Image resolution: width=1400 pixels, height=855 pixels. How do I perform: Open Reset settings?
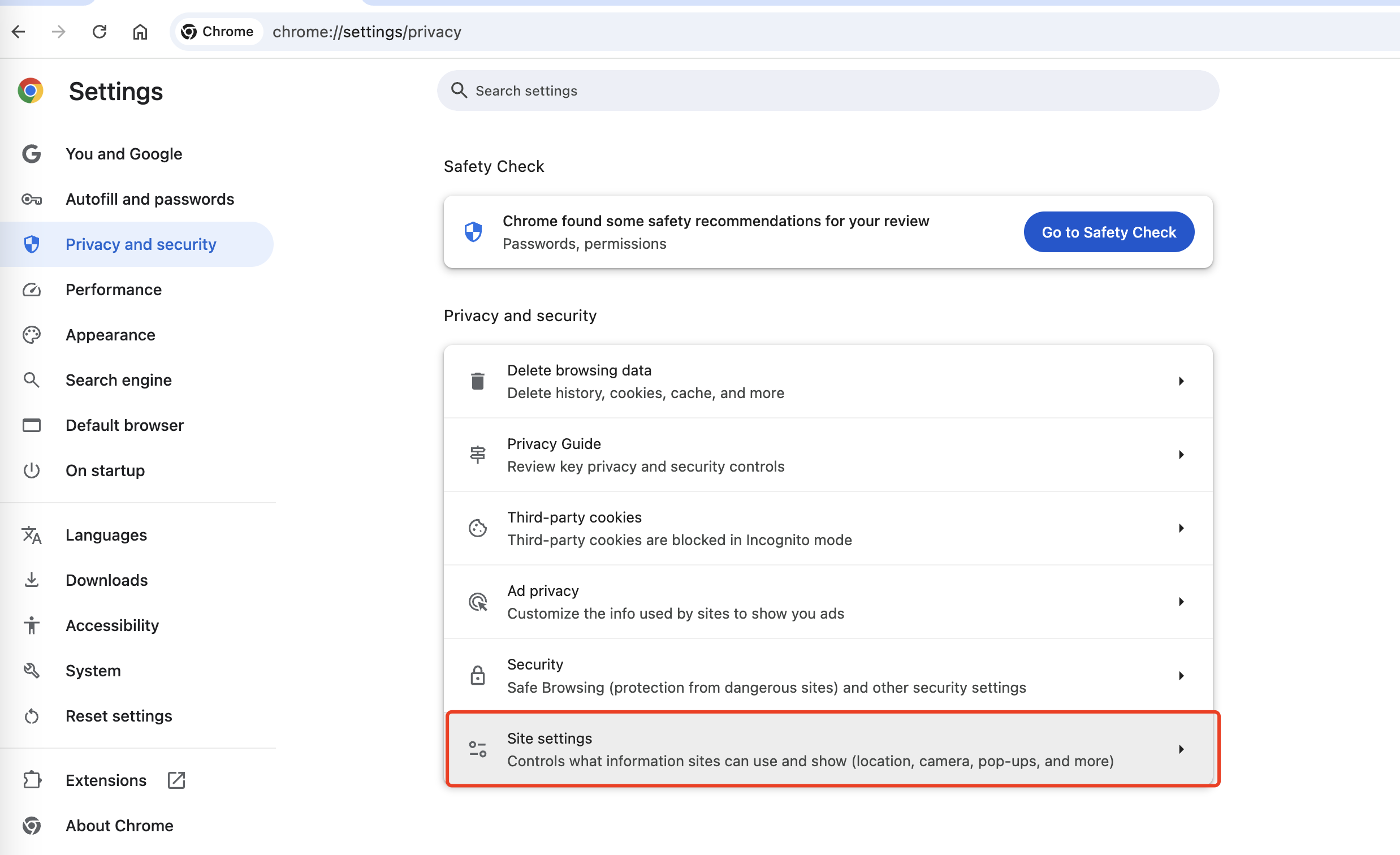136,716
